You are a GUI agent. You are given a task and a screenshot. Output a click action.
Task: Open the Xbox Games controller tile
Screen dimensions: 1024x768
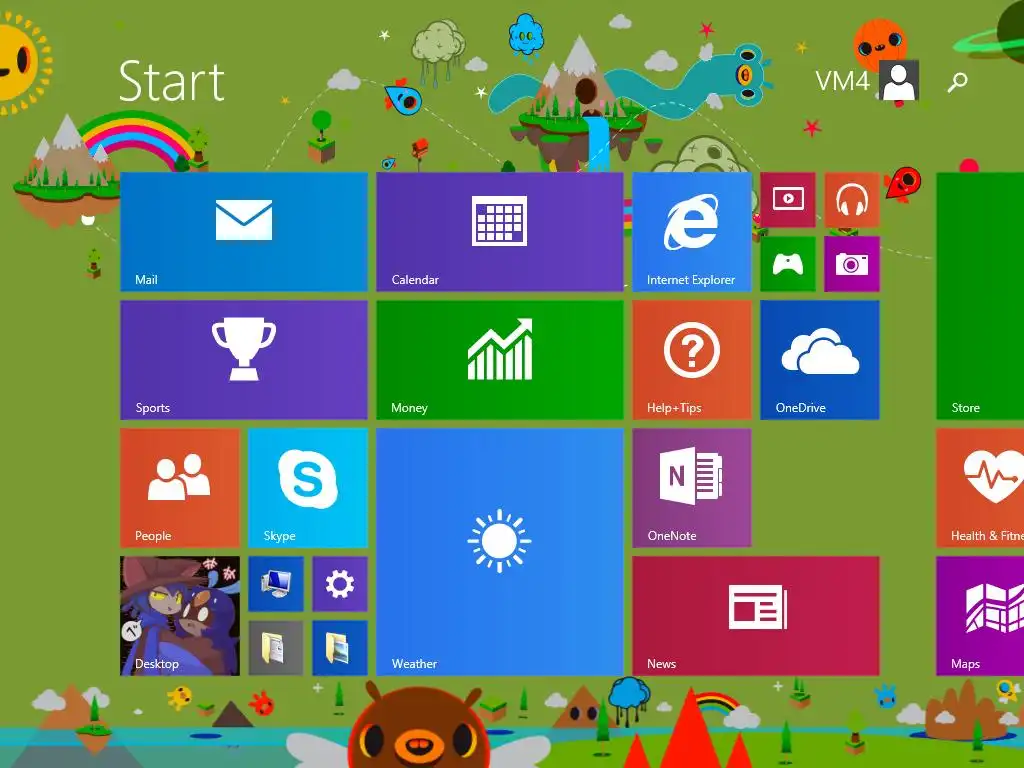[x=788, y=263]
